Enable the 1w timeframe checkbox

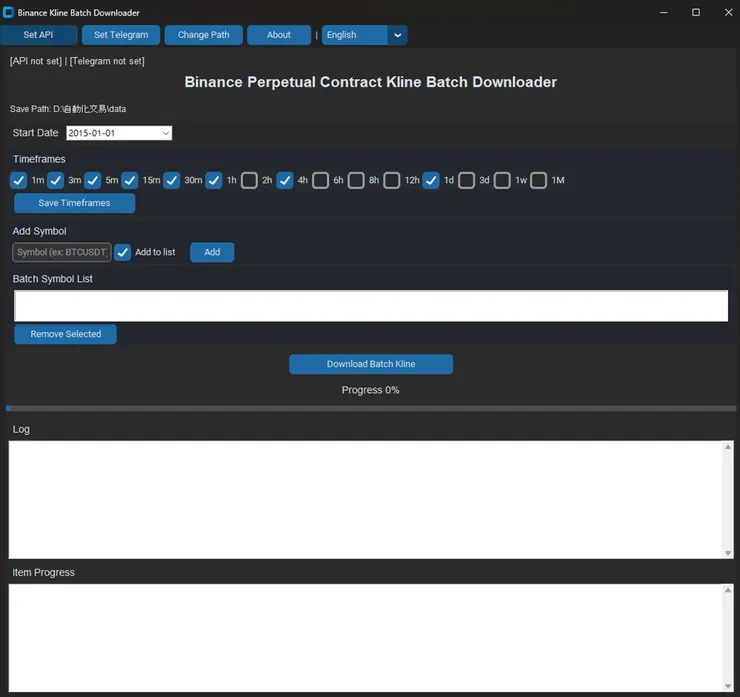(502, 180)
